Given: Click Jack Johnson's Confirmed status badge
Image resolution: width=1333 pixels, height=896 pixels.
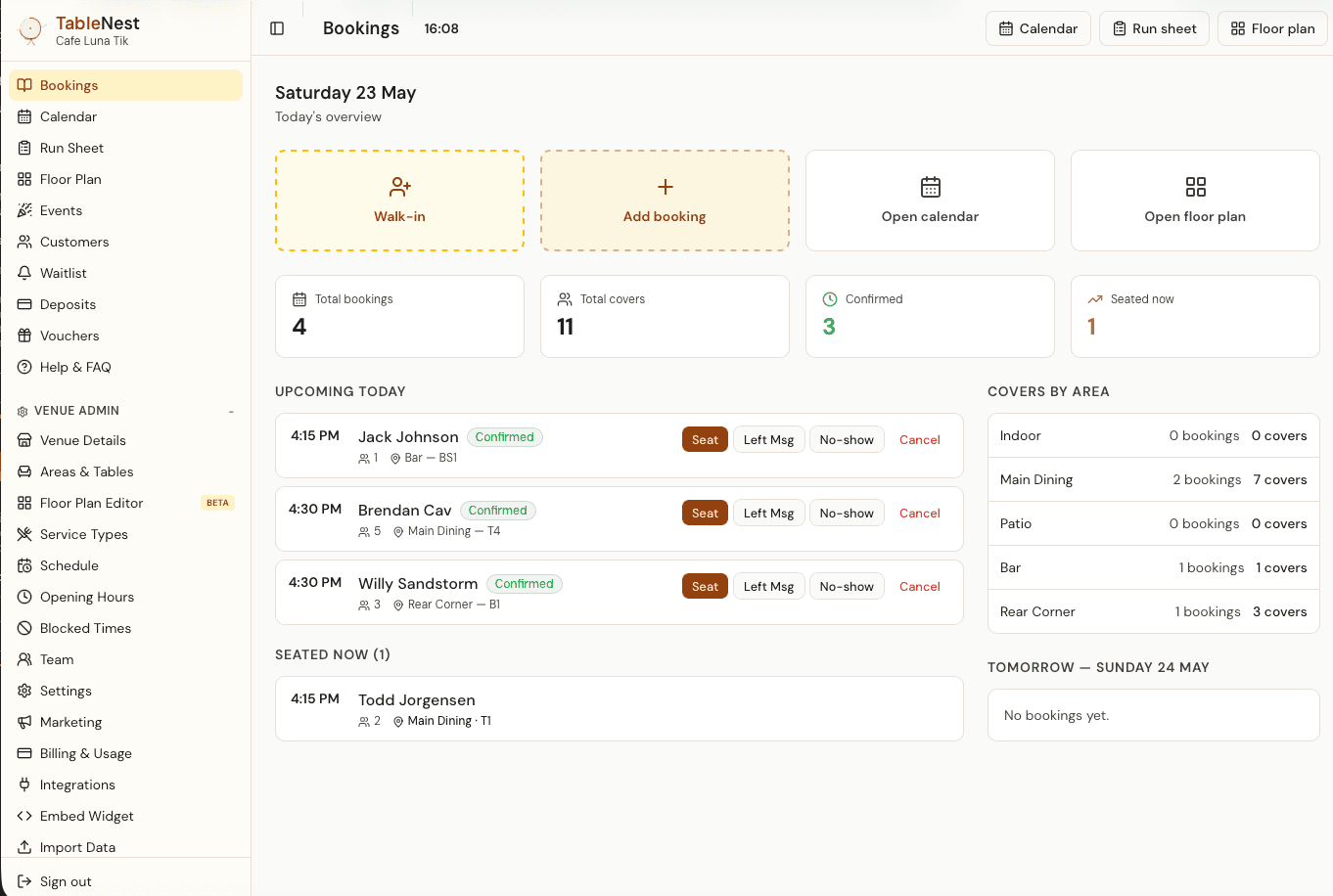Looking at the screenshot, I should [504, 437].
